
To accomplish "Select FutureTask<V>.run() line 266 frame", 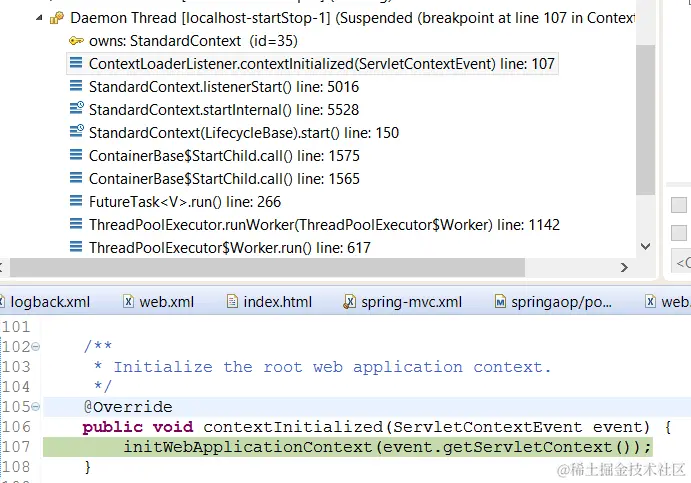I will (185, 202).
